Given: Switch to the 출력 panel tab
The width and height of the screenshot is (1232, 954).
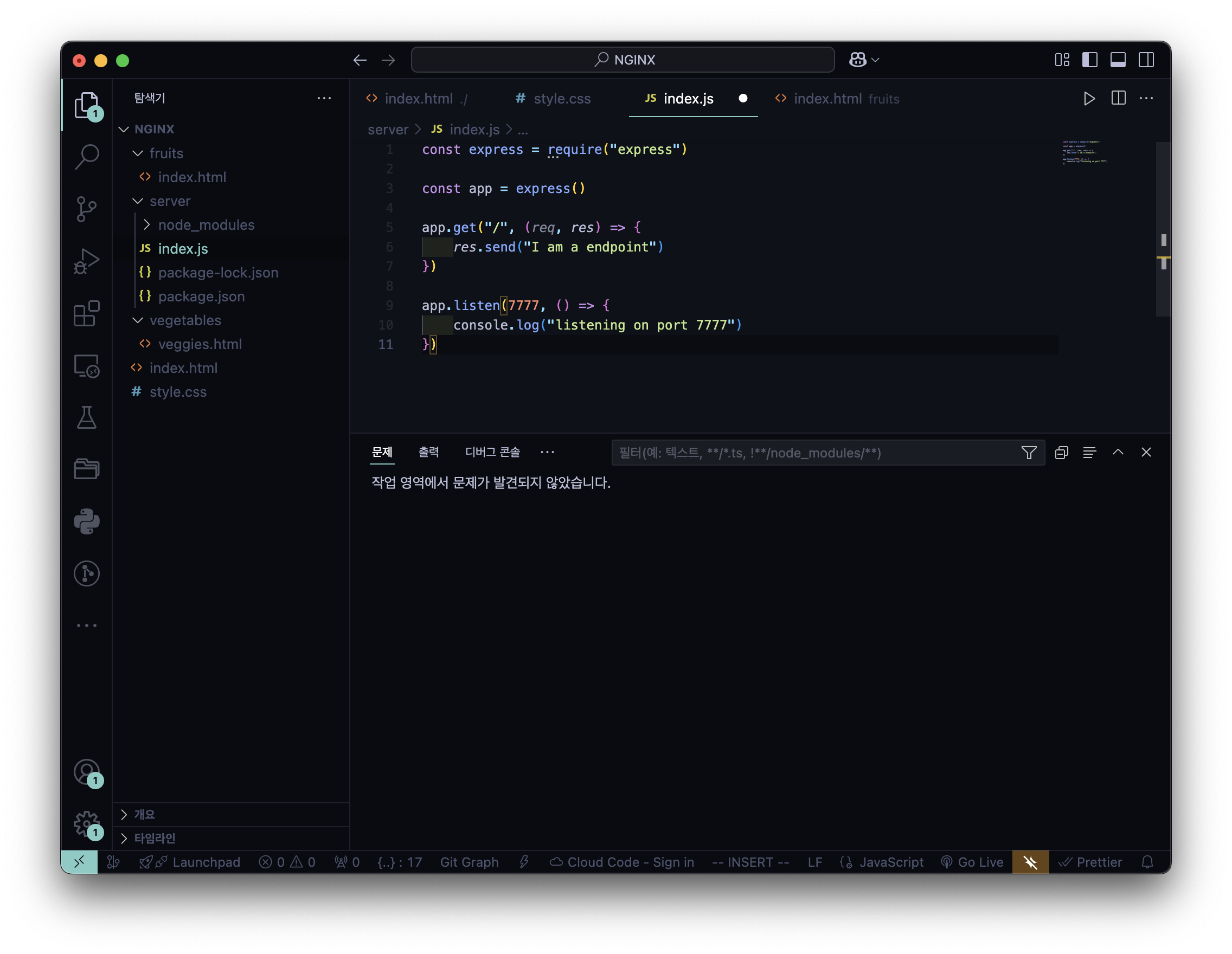Looking at the screenshot, I should click(428, 452).
